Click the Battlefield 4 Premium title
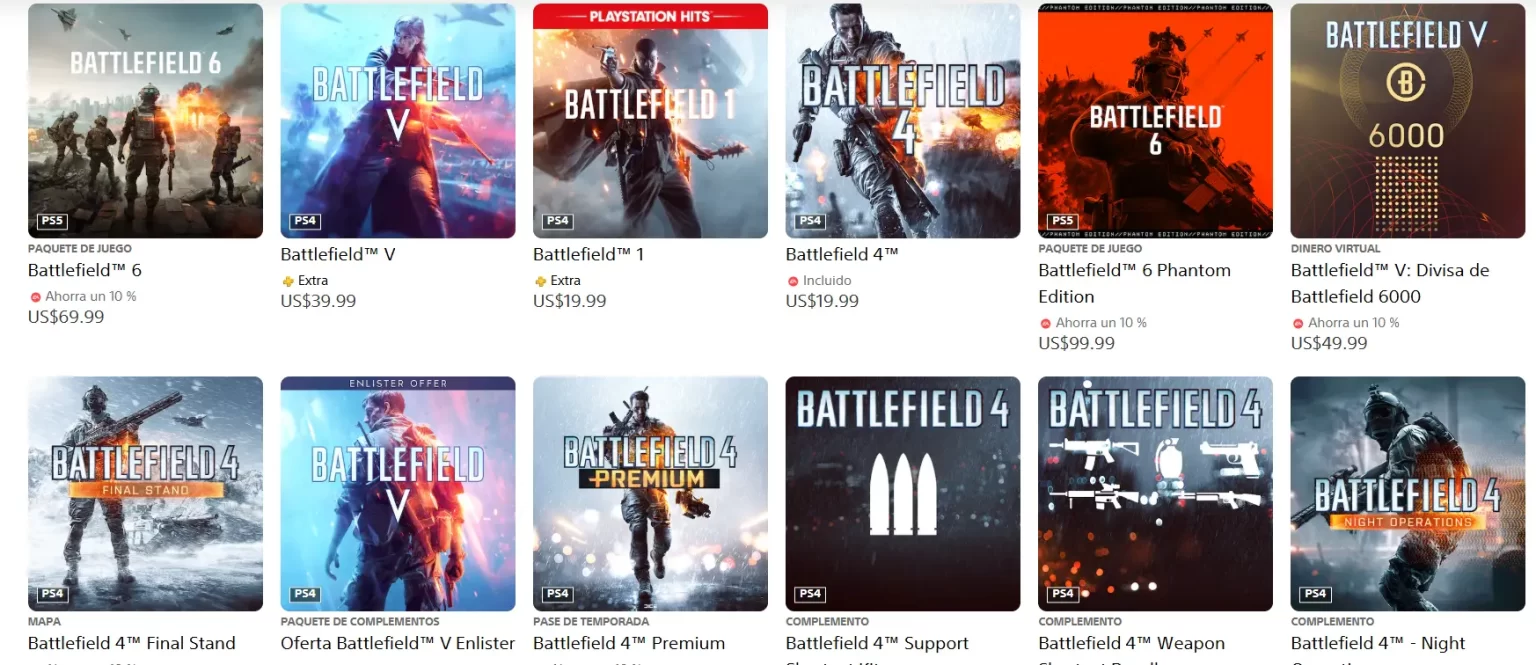Viewport: 1536px width, 665px height. (629, 643)
